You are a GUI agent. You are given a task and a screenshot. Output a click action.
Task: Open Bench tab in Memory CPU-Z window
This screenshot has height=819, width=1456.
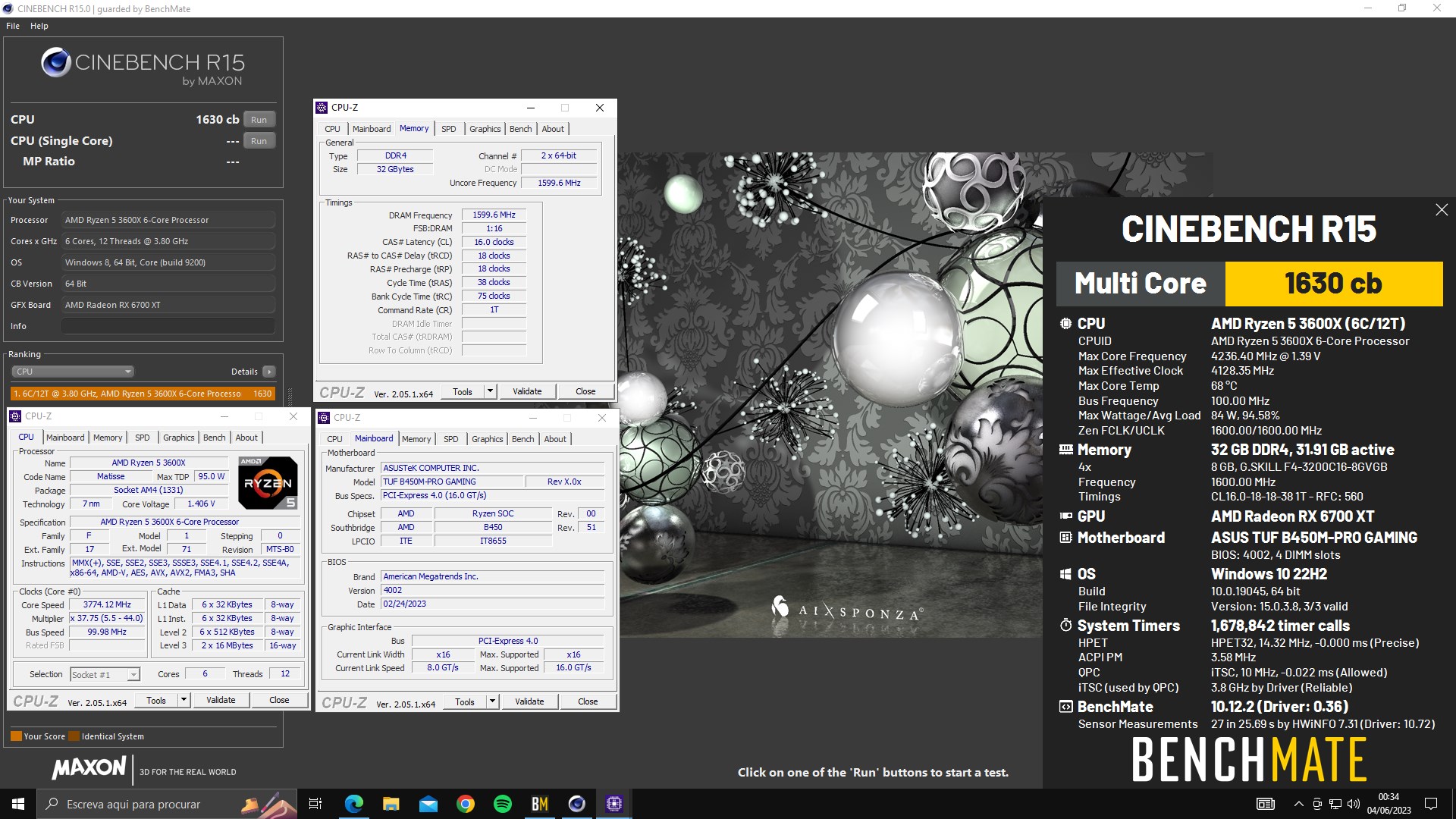coord(520,129)
